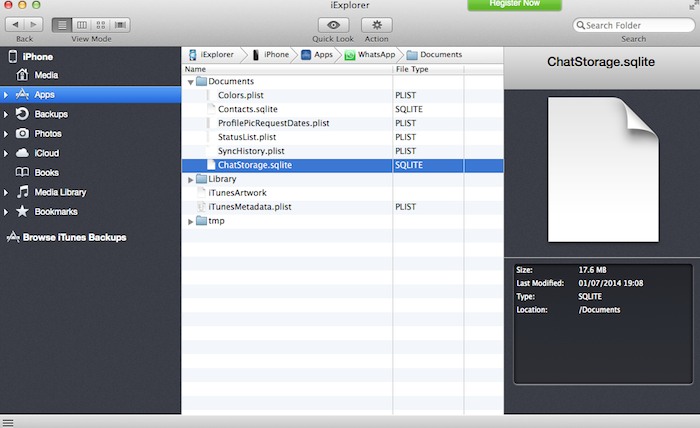Expand the Bookmarks sidebar arrow
The width and height of the screenshot is (700, 428).
pyautogui.click(x=6, y=212)
